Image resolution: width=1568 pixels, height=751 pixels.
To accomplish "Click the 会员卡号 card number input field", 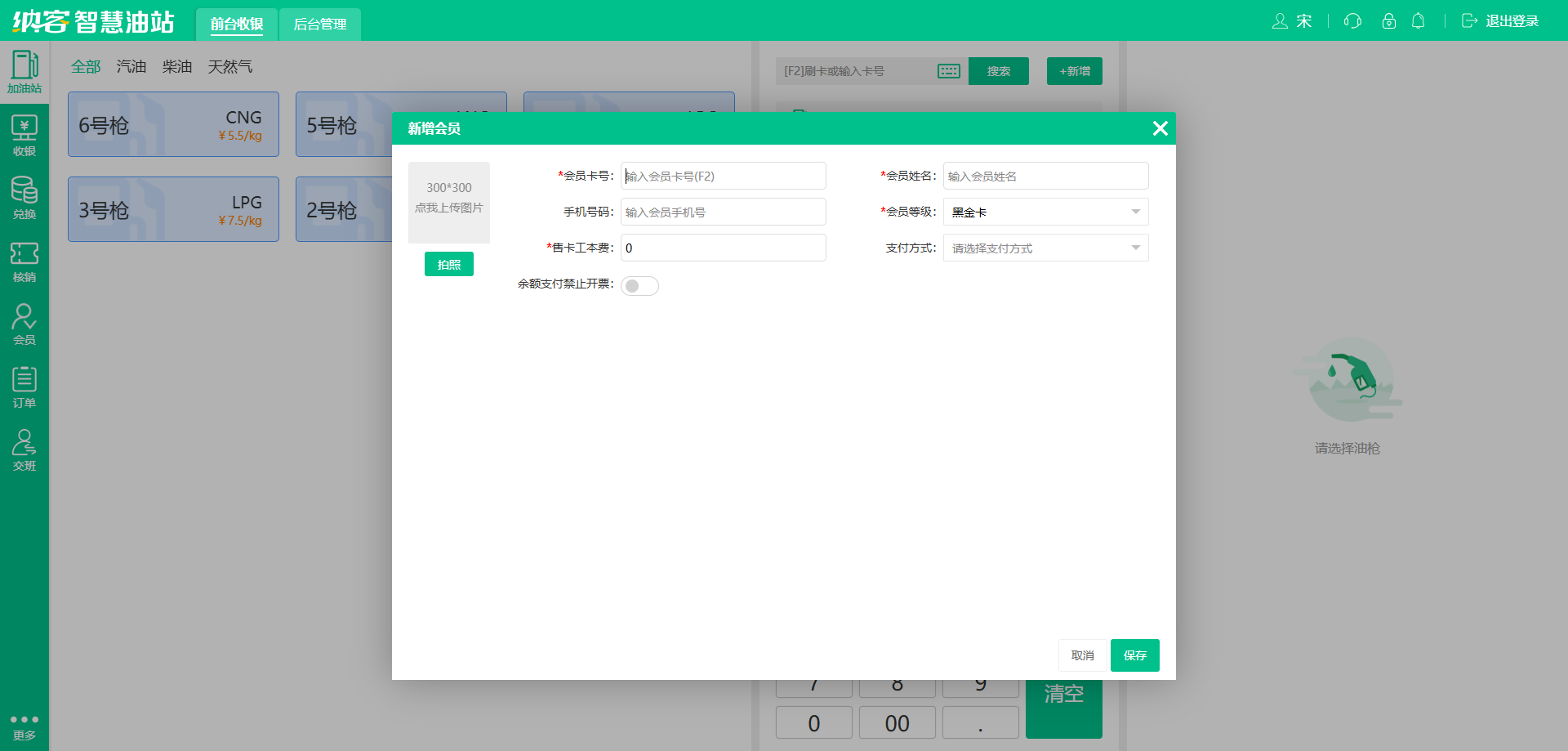I will 723,176.
